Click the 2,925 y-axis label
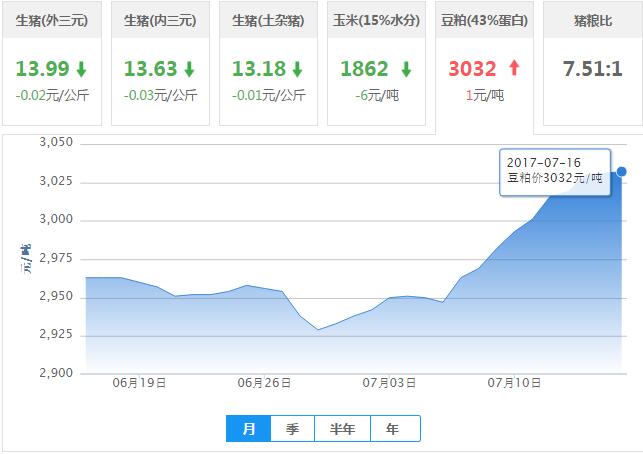This screenshot has height=454, width=643. point(56,334)
